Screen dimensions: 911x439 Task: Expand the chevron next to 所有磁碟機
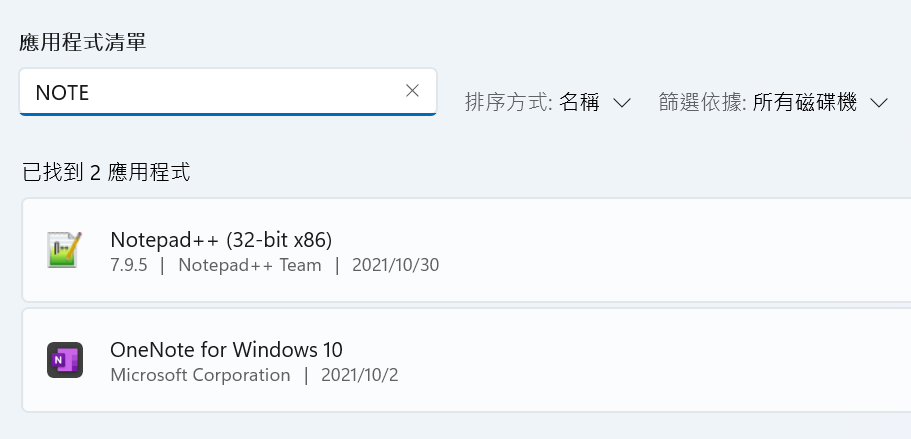click(879, 103)
